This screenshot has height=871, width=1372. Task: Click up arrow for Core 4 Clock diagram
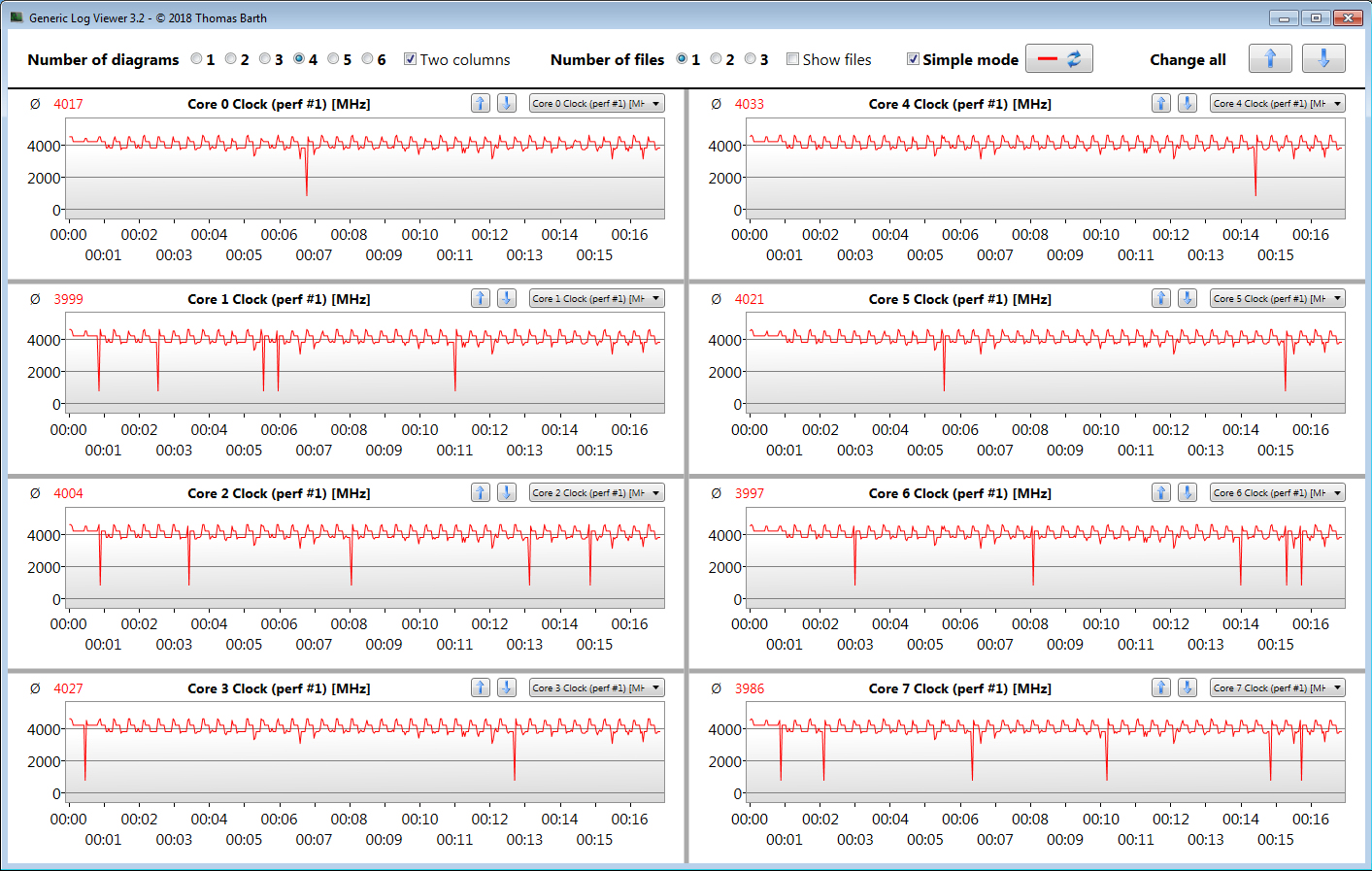coord(1161,103)
